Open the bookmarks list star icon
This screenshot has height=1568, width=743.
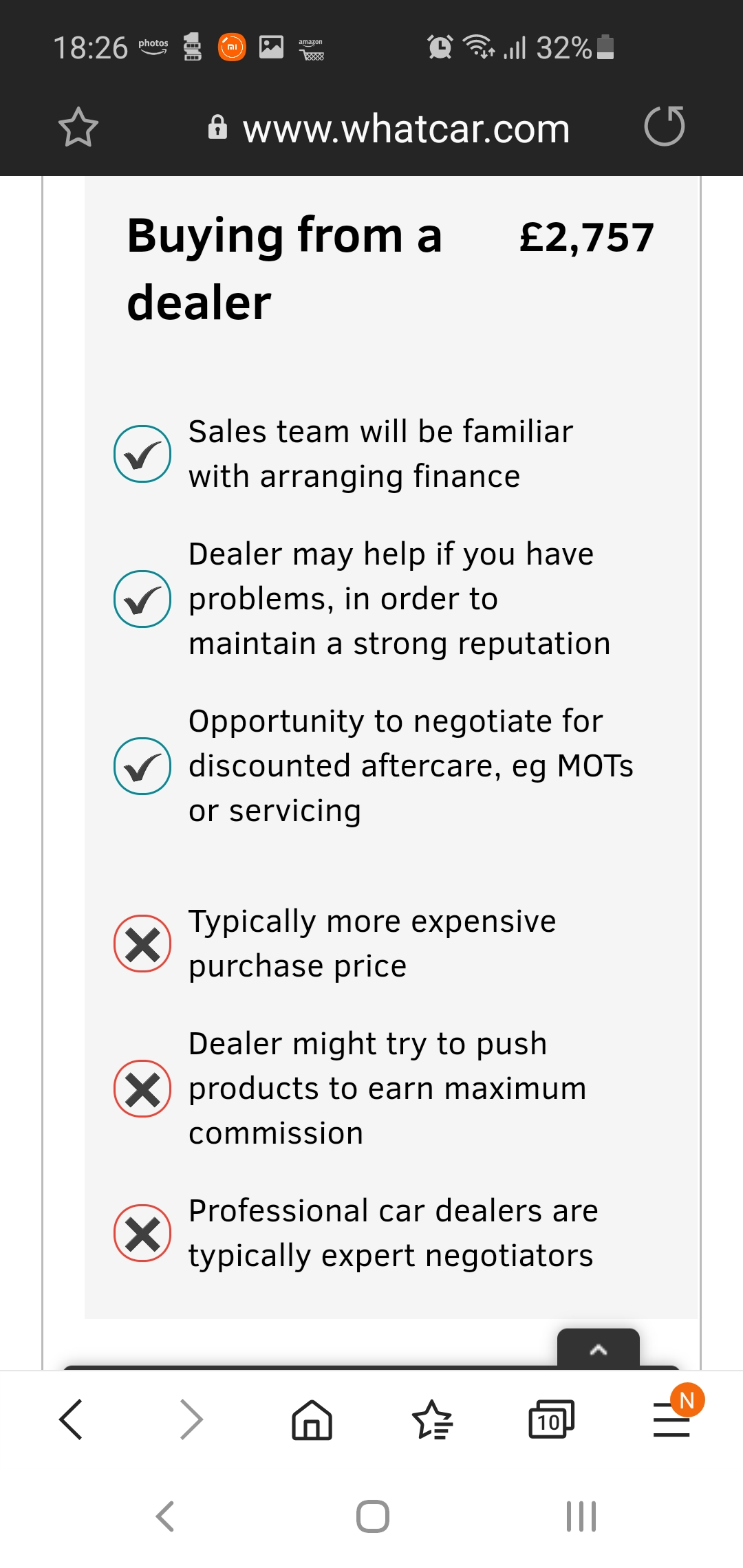point(432,1419)
